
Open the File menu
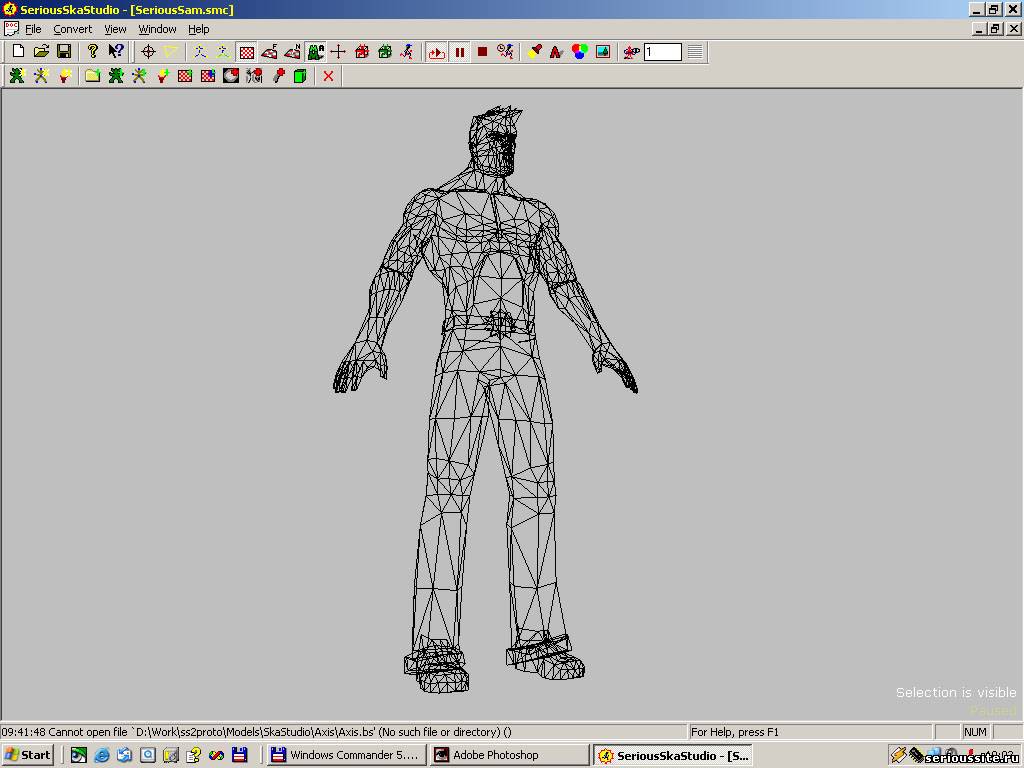33,29
